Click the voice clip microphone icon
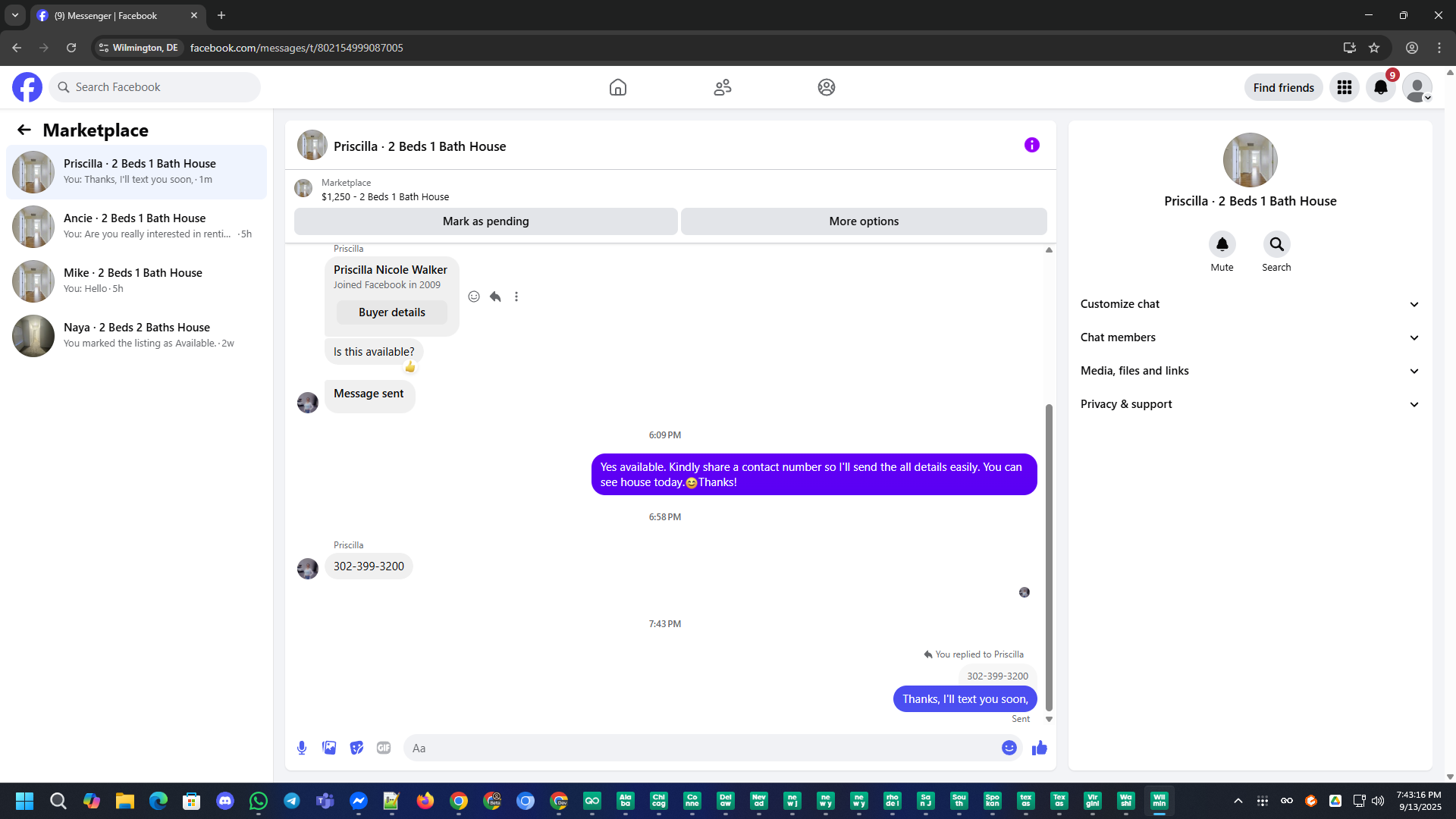 click(302, 748)
